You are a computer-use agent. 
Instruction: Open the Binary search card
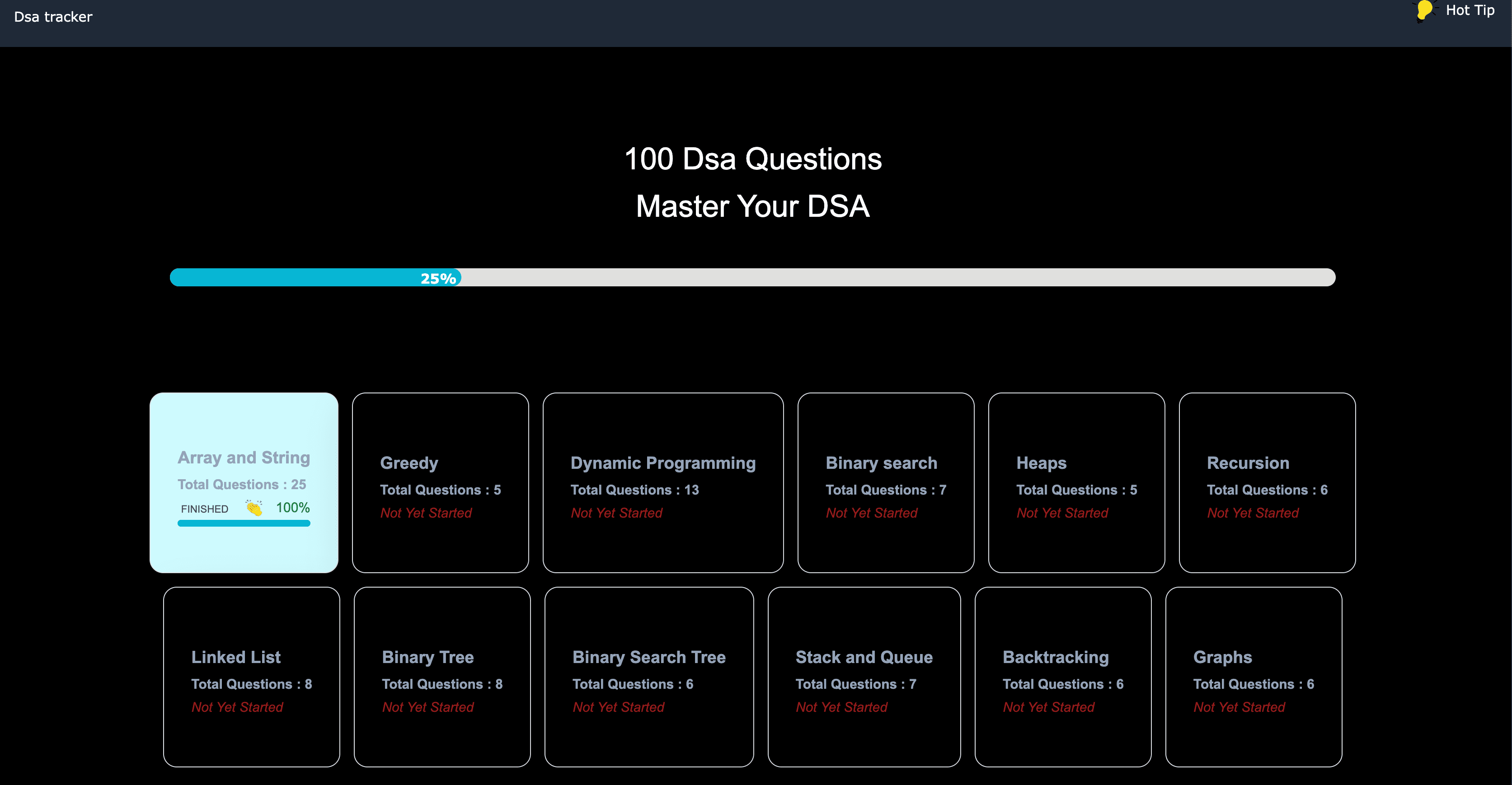[x=886, y=483]
